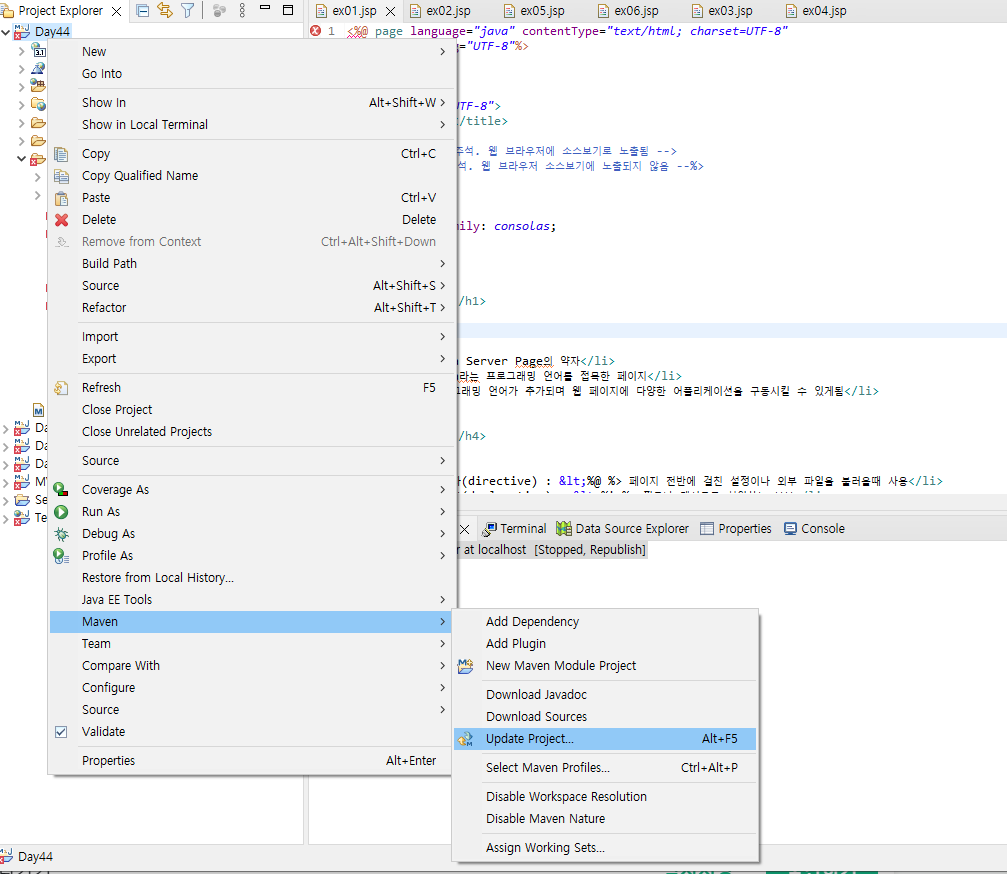Click the Coverage As icon

tap(61, 489)
